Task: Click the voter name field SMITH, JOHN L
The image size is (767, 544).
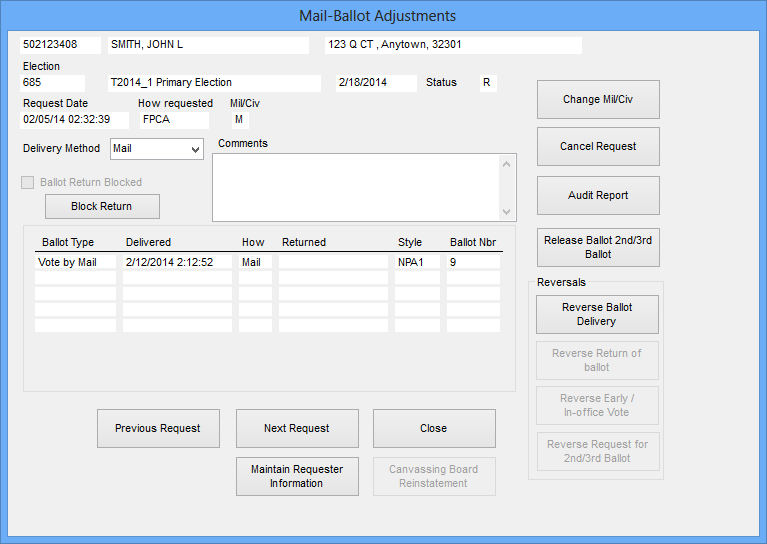Action: point(208,45)
